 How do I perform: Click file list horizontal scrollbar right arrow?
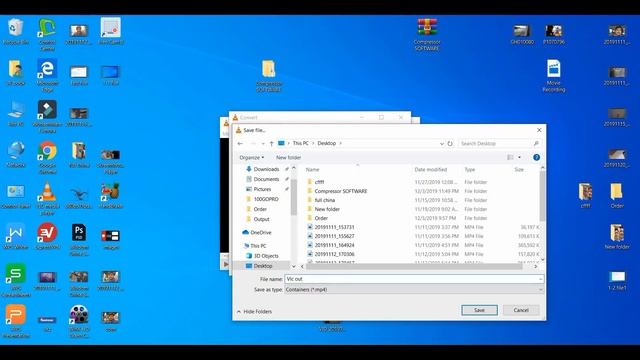536,267
